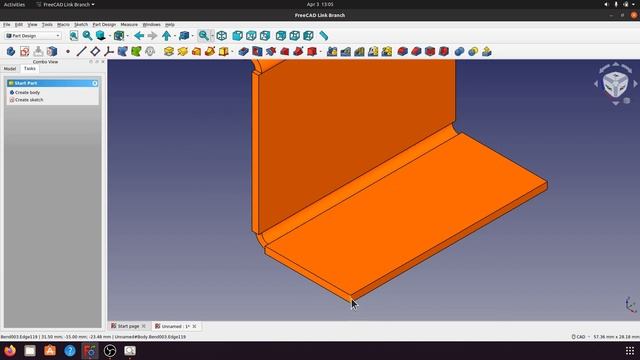640x360 pixels.
Task: Open the additive primitive dropdown
Action: point(232,52)
